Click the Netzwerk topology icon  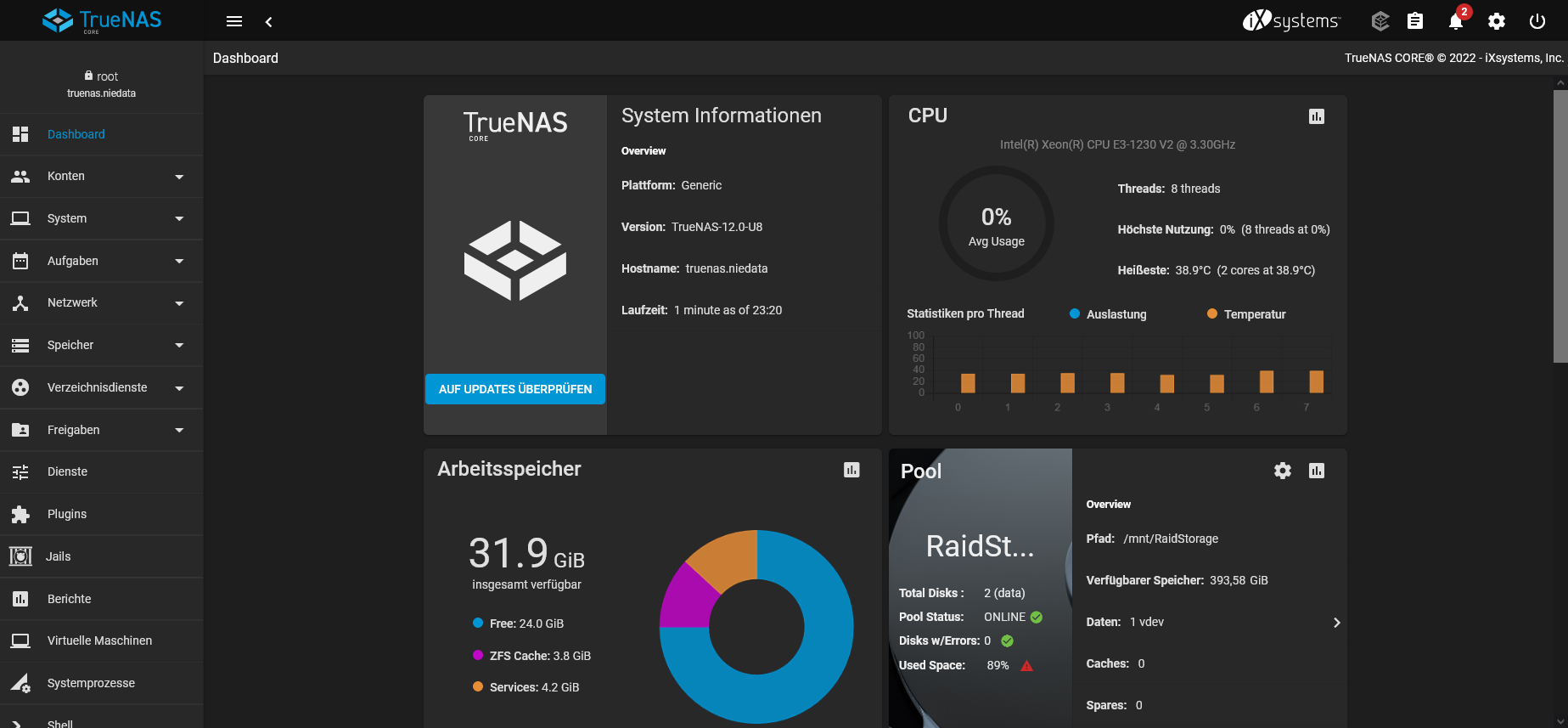coord(20,302)
